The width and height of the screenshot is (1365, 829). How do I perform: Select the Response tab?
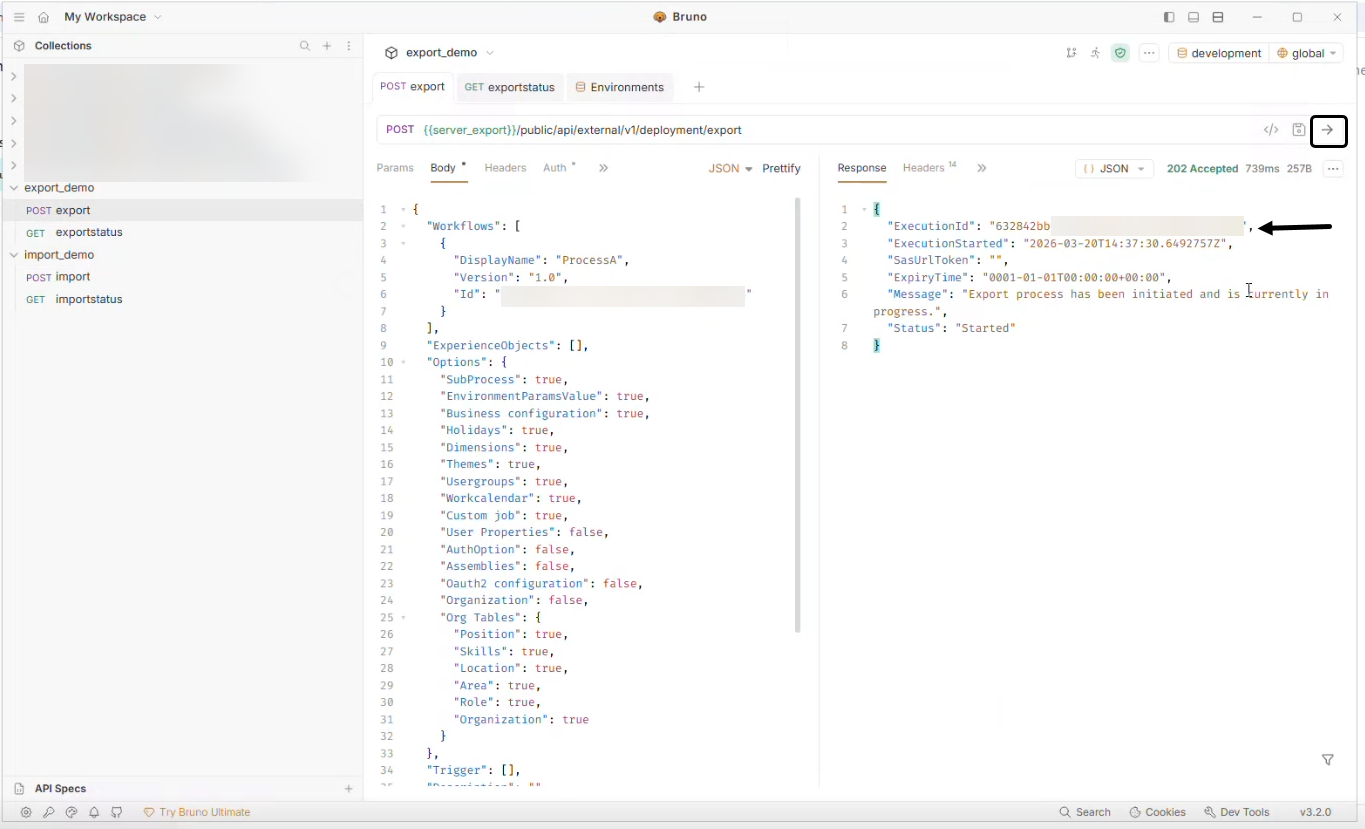pos(862,168)
